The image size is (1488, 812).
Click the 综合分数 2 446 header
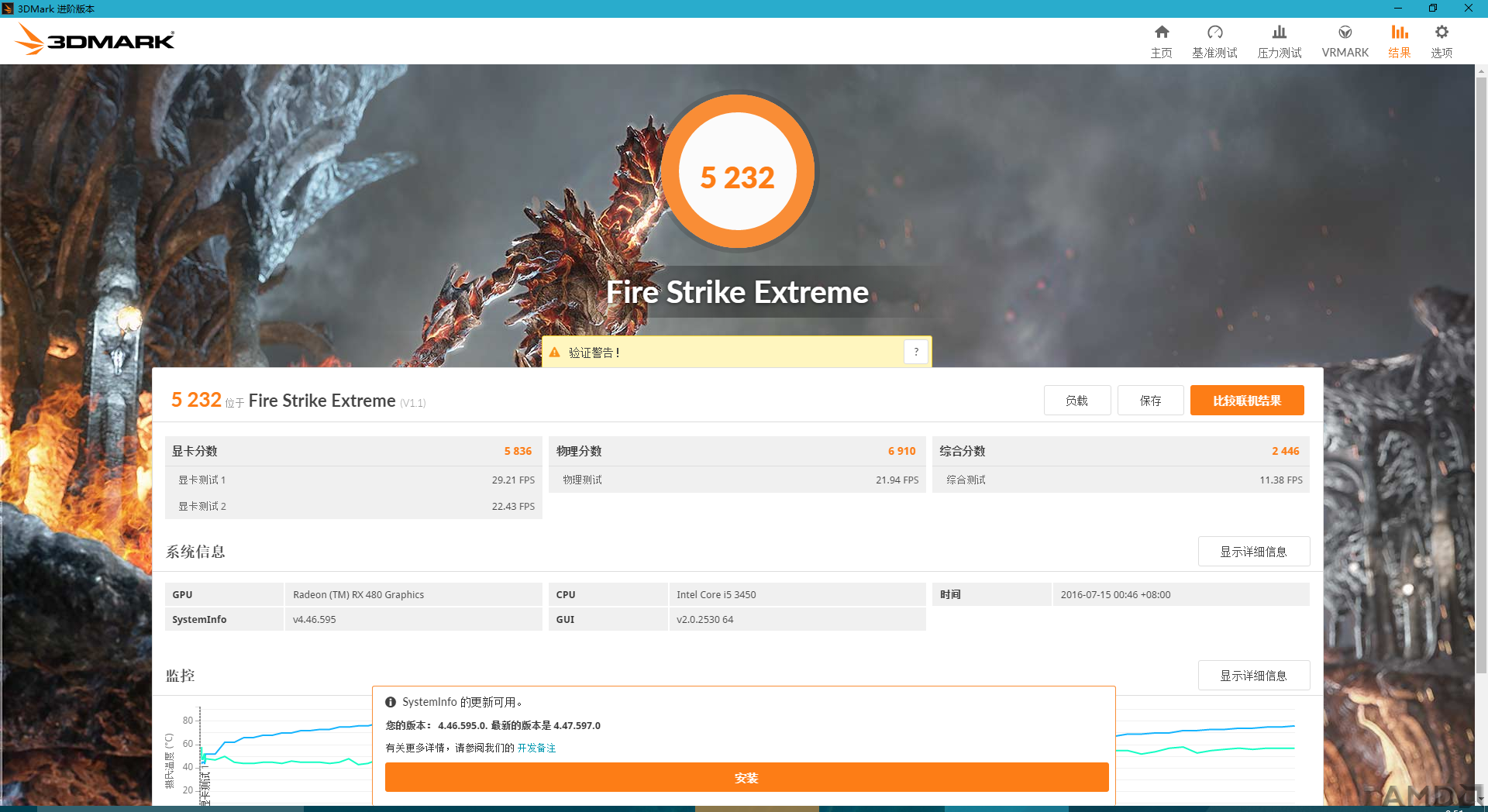coord(1121,451)
